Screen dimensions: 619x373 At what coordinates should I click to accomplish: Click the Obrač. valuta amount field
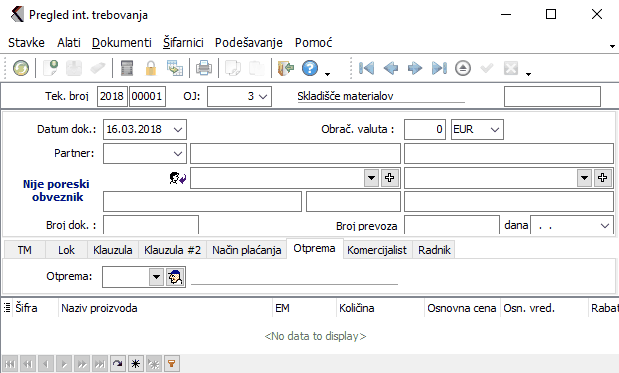[x=425, y=129]
